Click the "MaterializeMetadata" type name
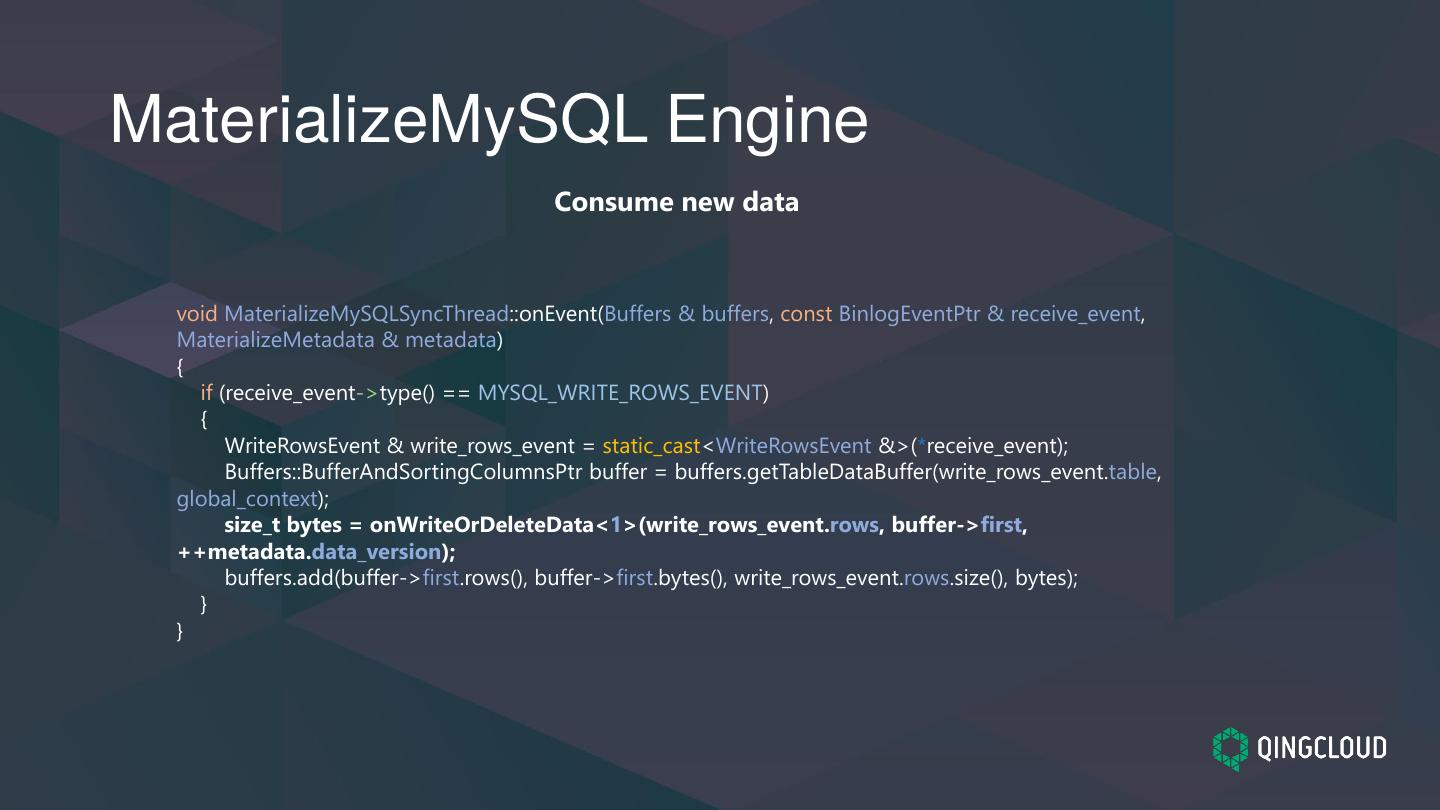Screen dimensions: 1440x810 tap(275, 340)
